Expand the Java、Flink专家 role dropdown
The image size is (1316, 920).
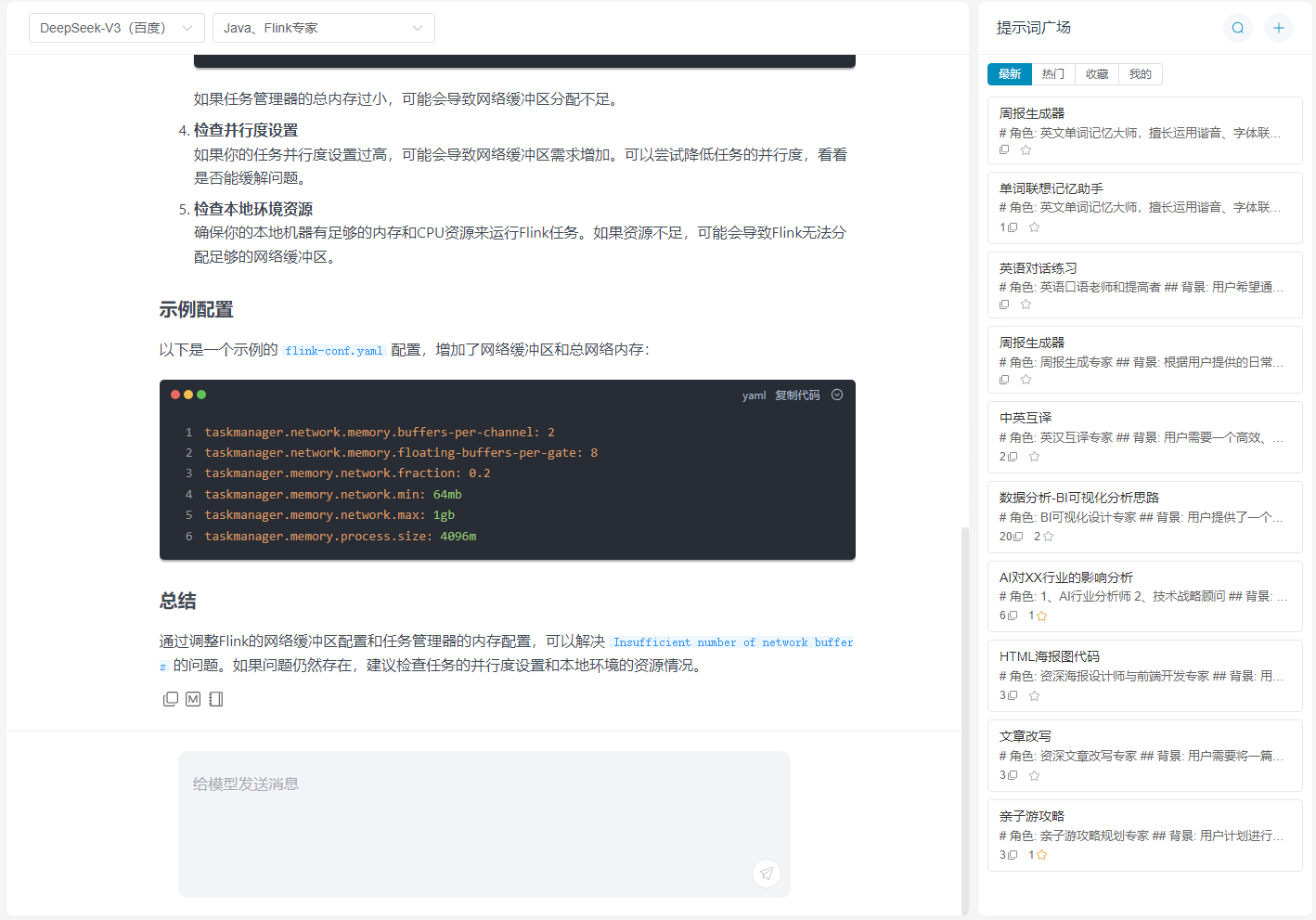click(x=323, y=28)
